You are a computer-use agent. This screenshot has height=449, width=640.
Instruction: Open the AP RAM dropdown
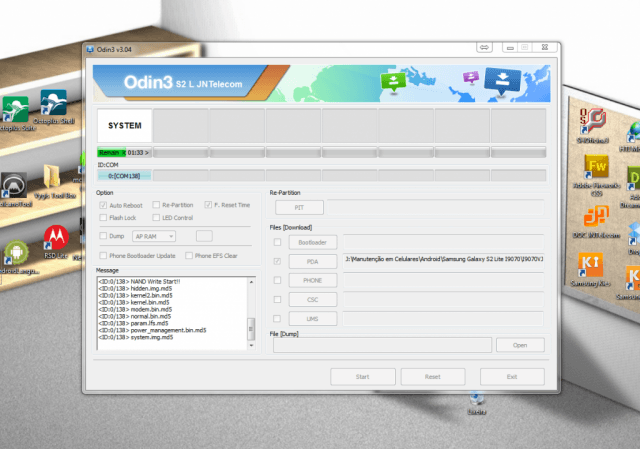coord(154,236)
